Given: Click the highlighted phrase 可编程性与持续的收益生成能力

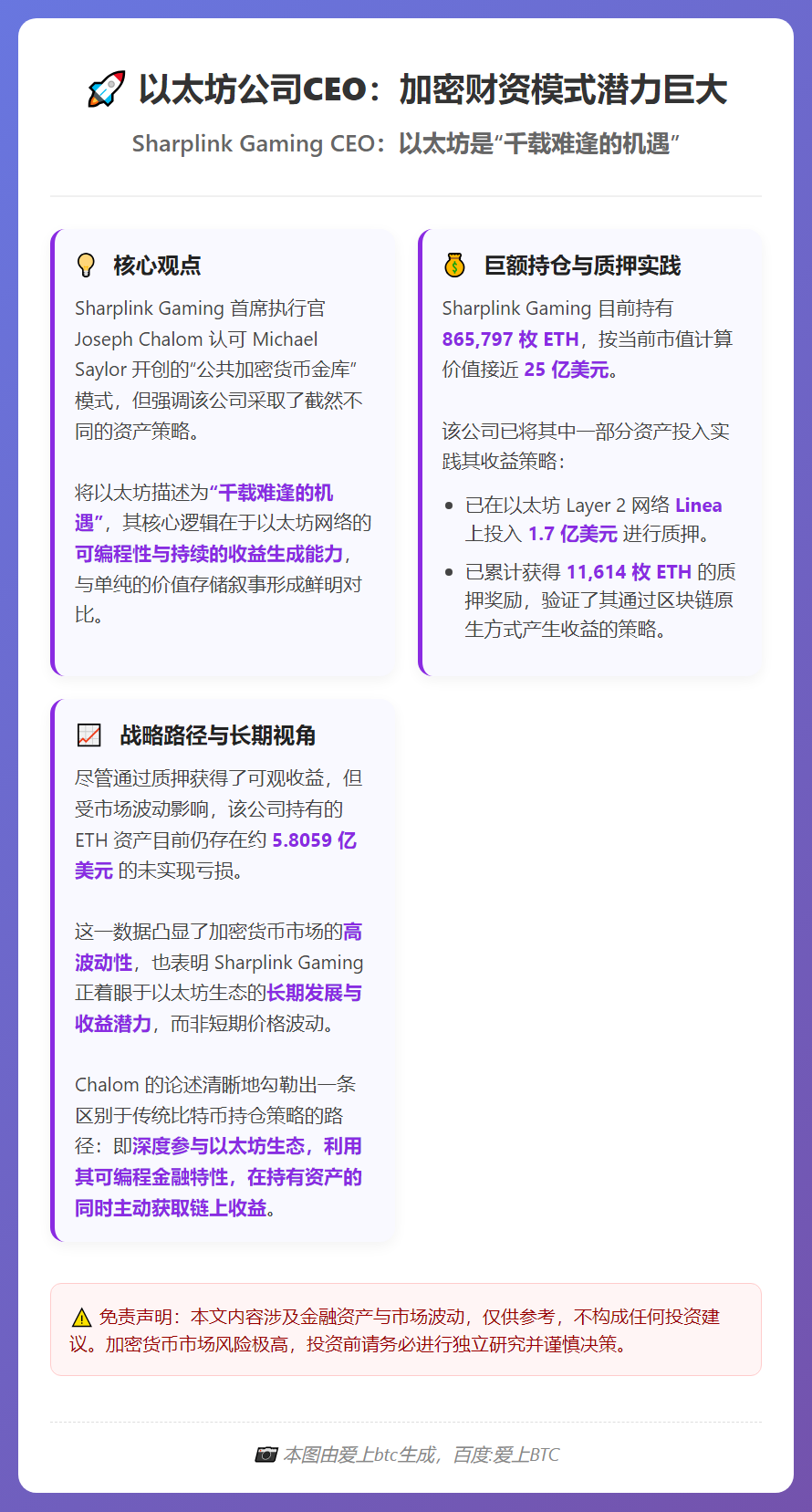Looking at the screenshot, I should tap(209, 554).
